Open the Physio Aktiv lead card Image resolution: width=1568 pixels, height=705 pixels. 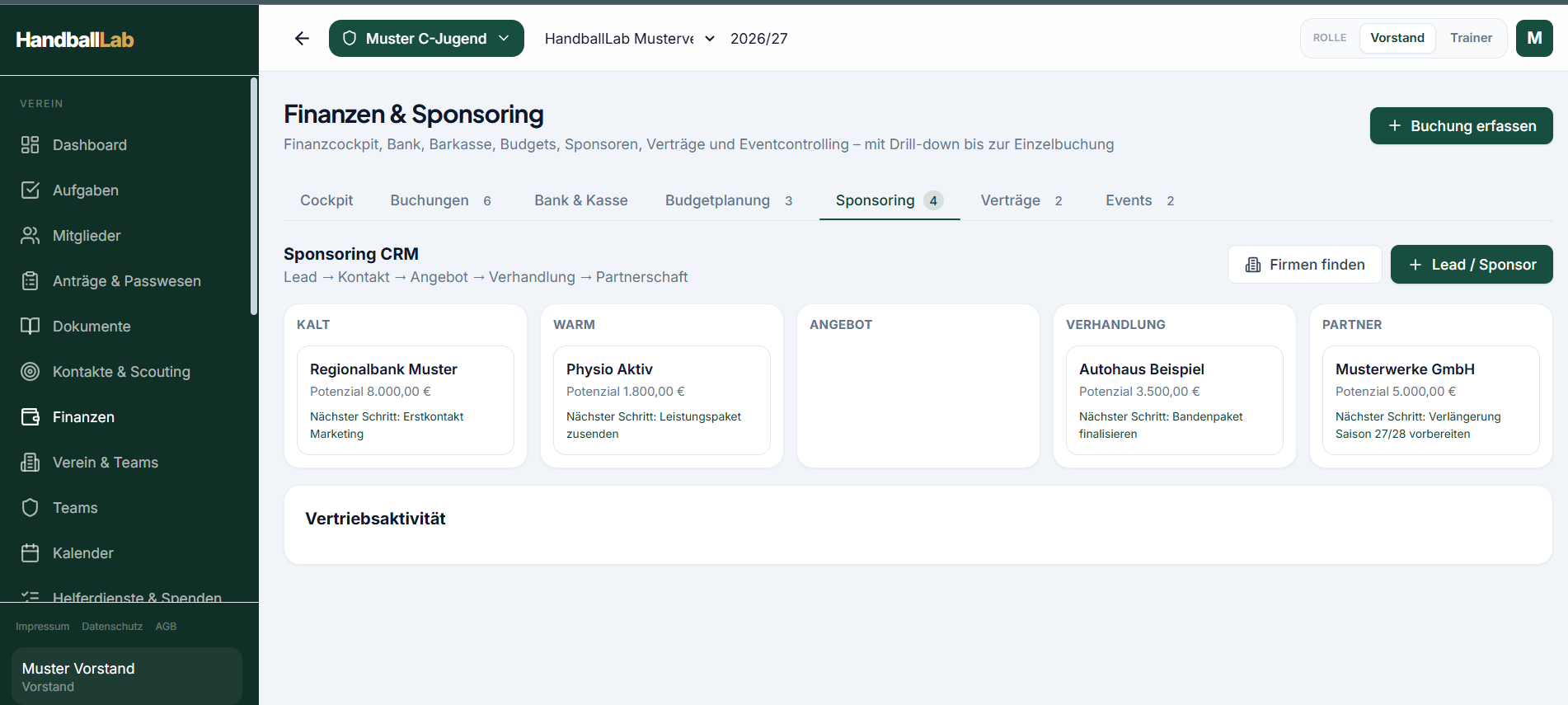[x=662, y=400]
